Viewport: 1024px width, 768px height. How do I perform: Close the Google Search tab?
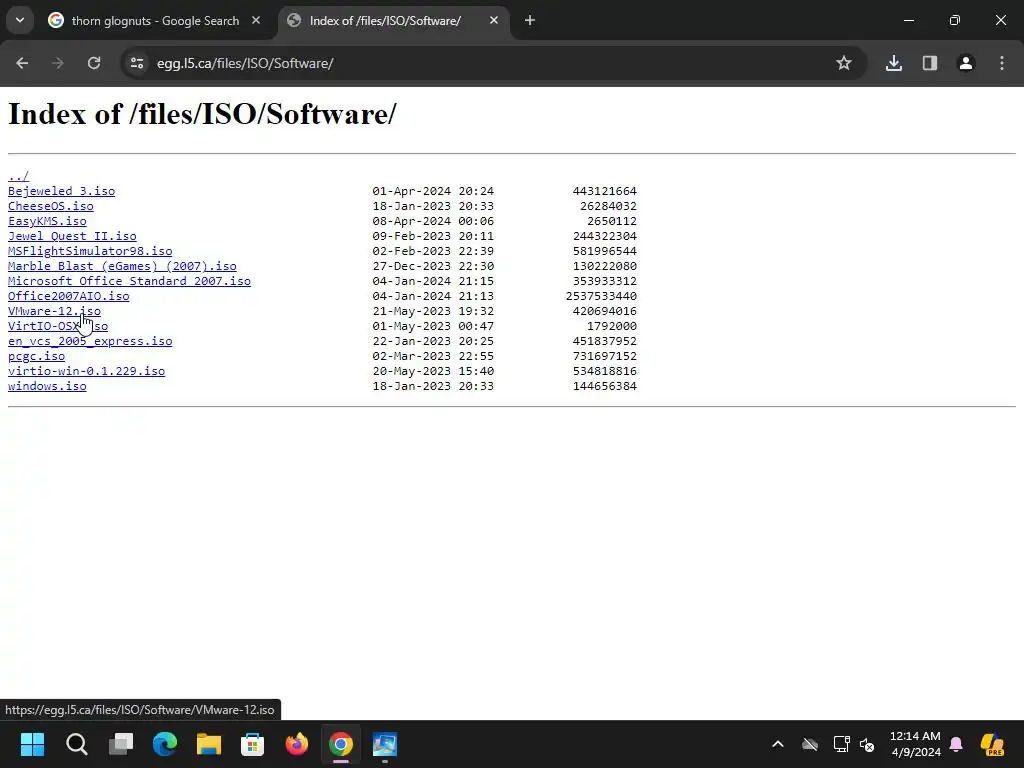coord(256,21)
